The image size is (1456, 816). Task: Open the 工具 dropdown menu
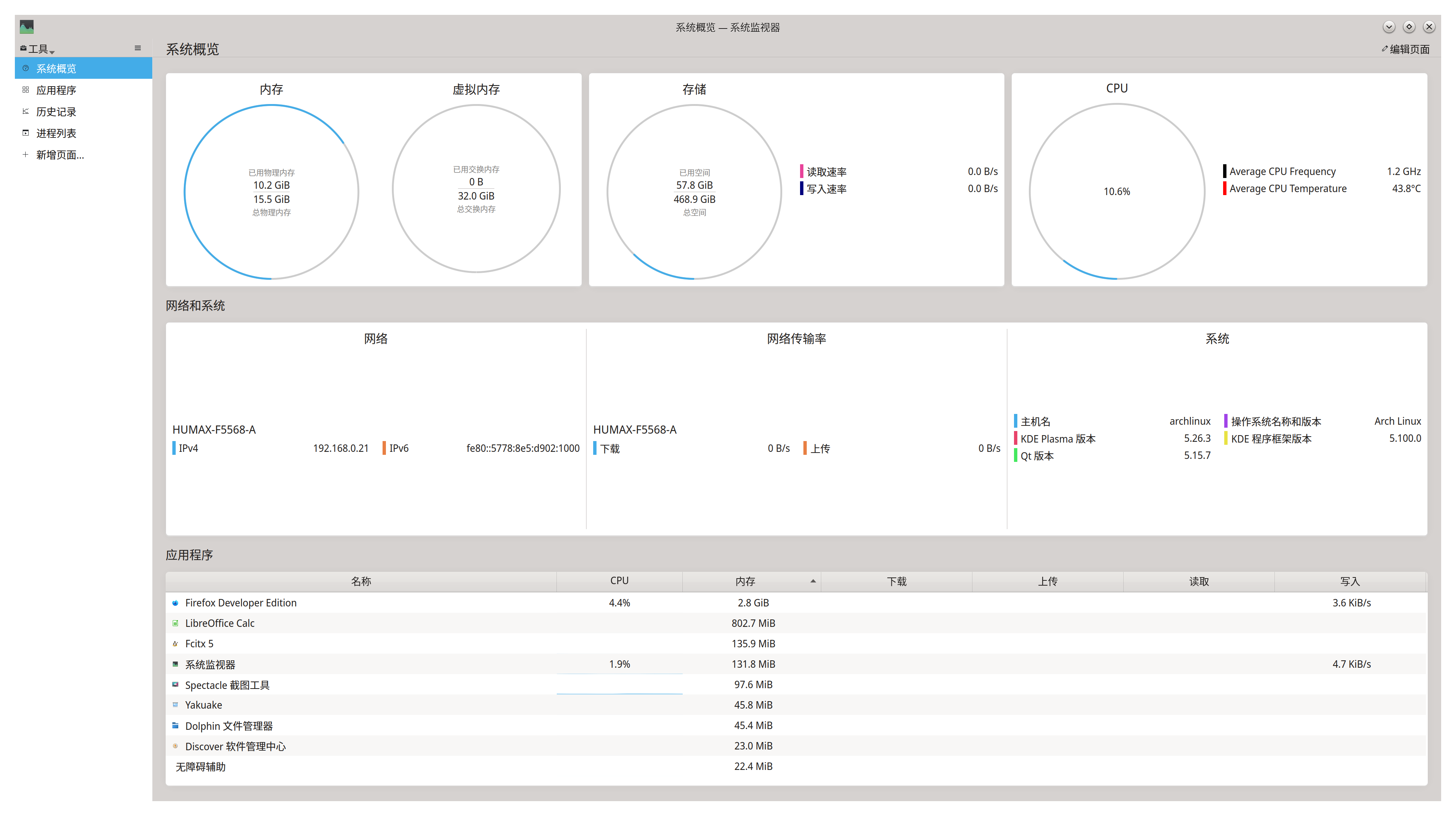pyautogui.click(x=37, y=49)
